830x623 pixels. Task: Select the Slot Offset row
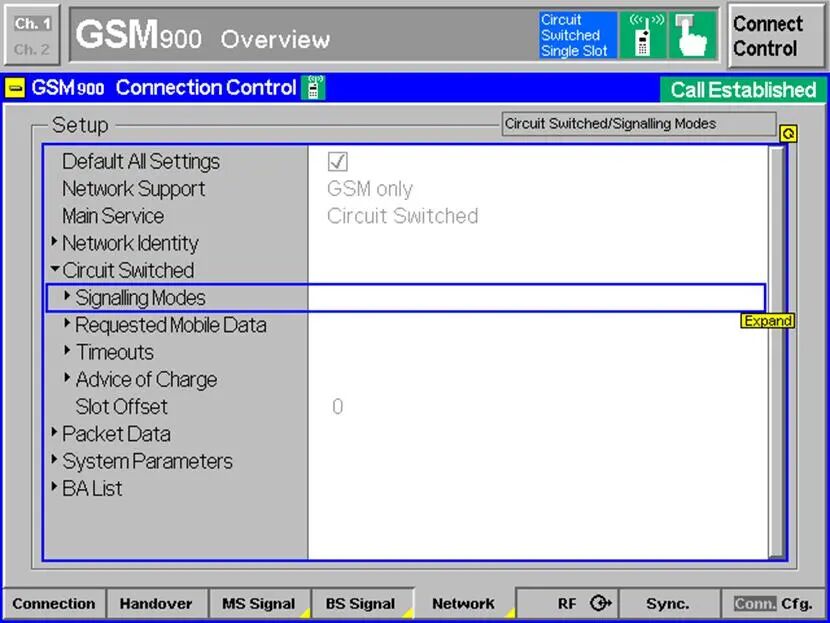[405, 407]
